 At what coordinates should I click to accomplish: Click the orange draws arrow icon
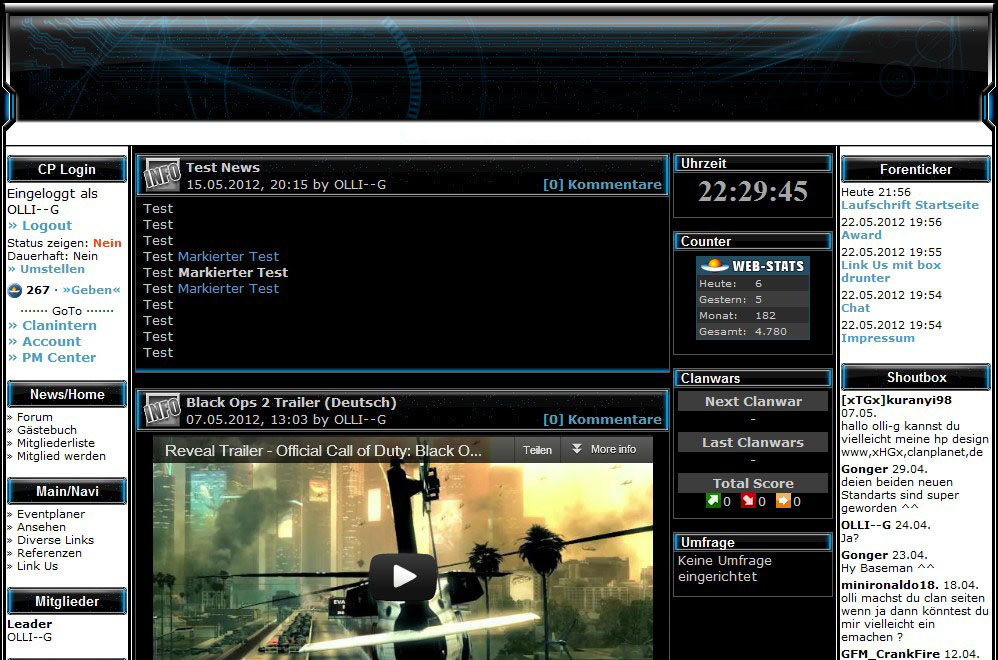[x=783, y=501]
